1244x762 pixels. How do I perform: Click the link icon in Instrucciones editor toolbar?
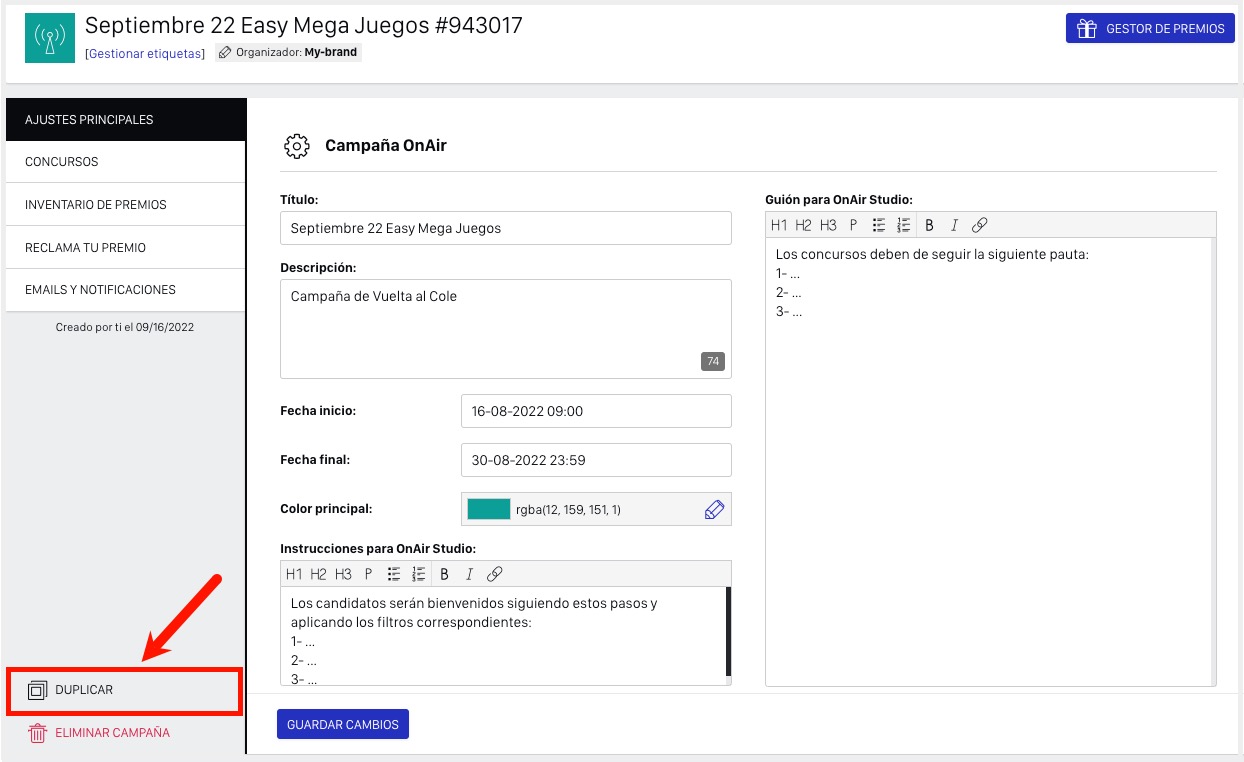tap(494, 574)
